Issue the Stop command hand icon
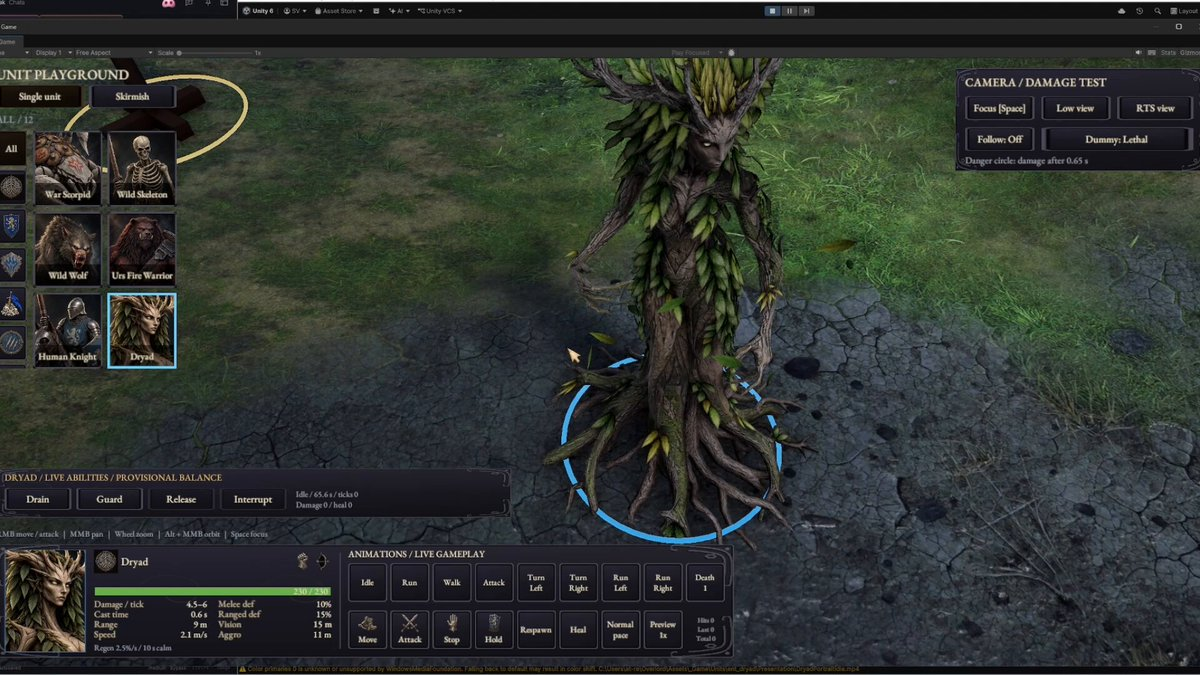Image resolution: width=1200 pixels, height=675 pixels. (452, 629)
